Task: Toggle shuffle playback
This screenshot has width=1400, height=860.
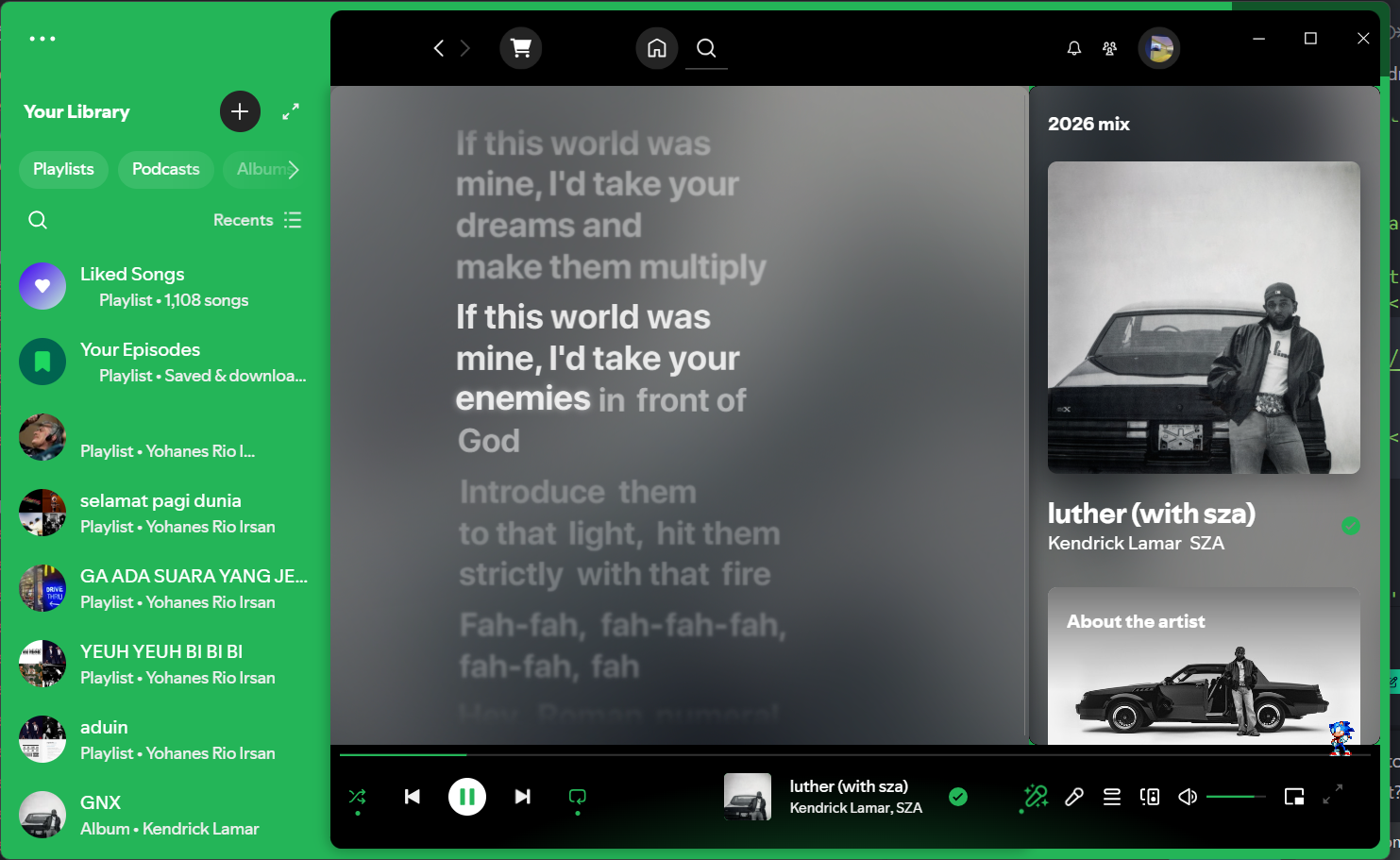Action: pos(358,797)
